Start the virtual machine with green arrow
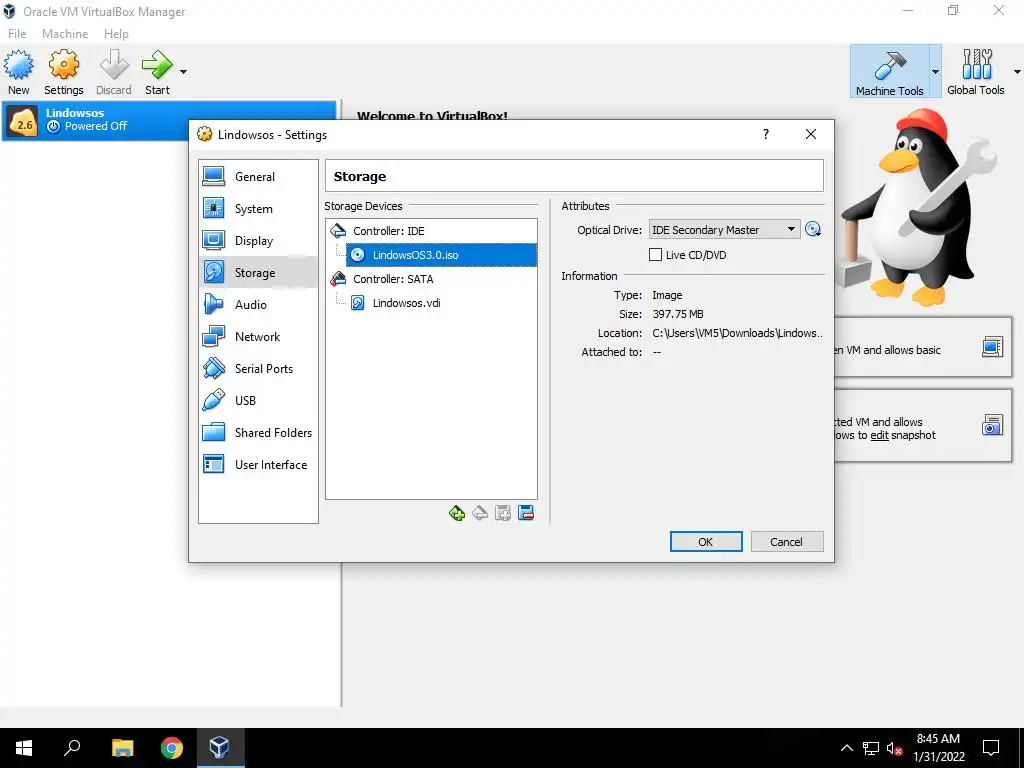This screenshot has height=768, width=1024. coord(157,65)
